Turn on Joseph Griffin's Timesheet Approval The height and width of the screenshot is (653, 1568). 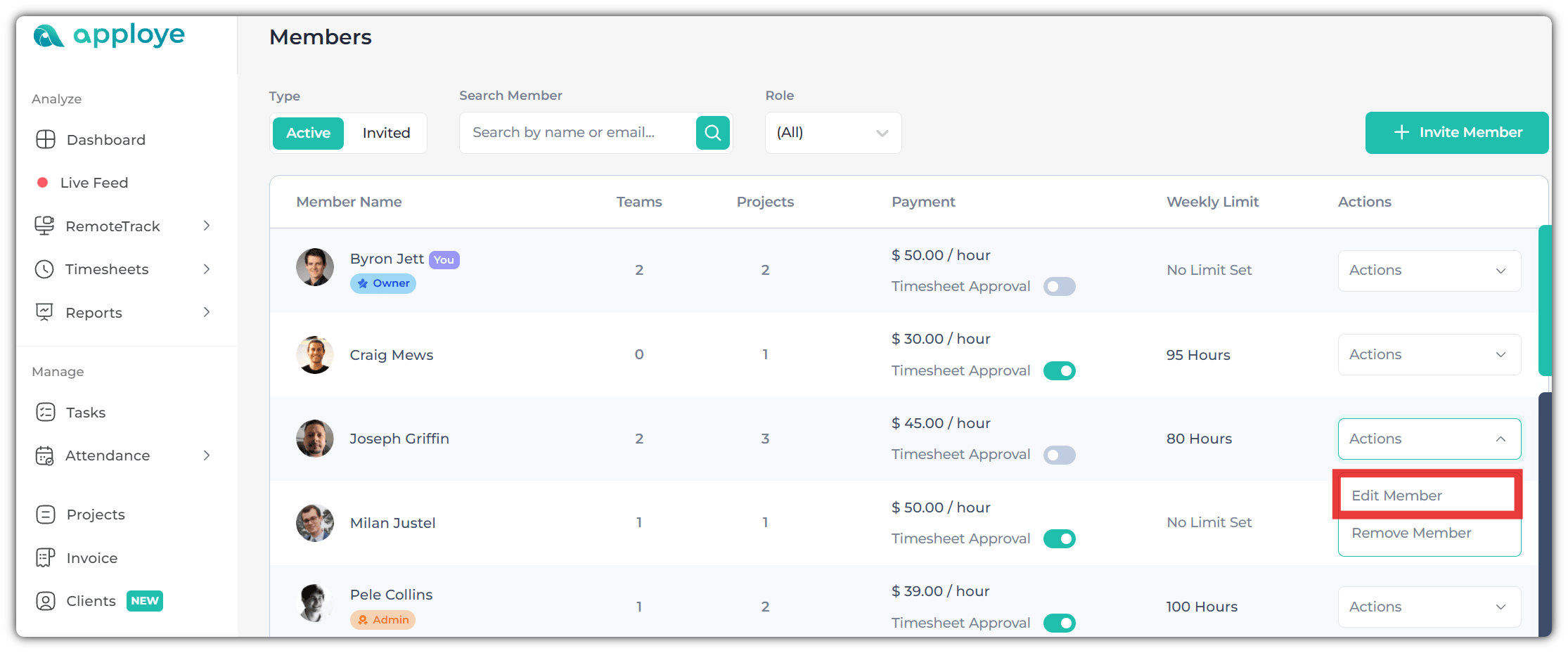pyautogui.click(x=1059, y=455)
